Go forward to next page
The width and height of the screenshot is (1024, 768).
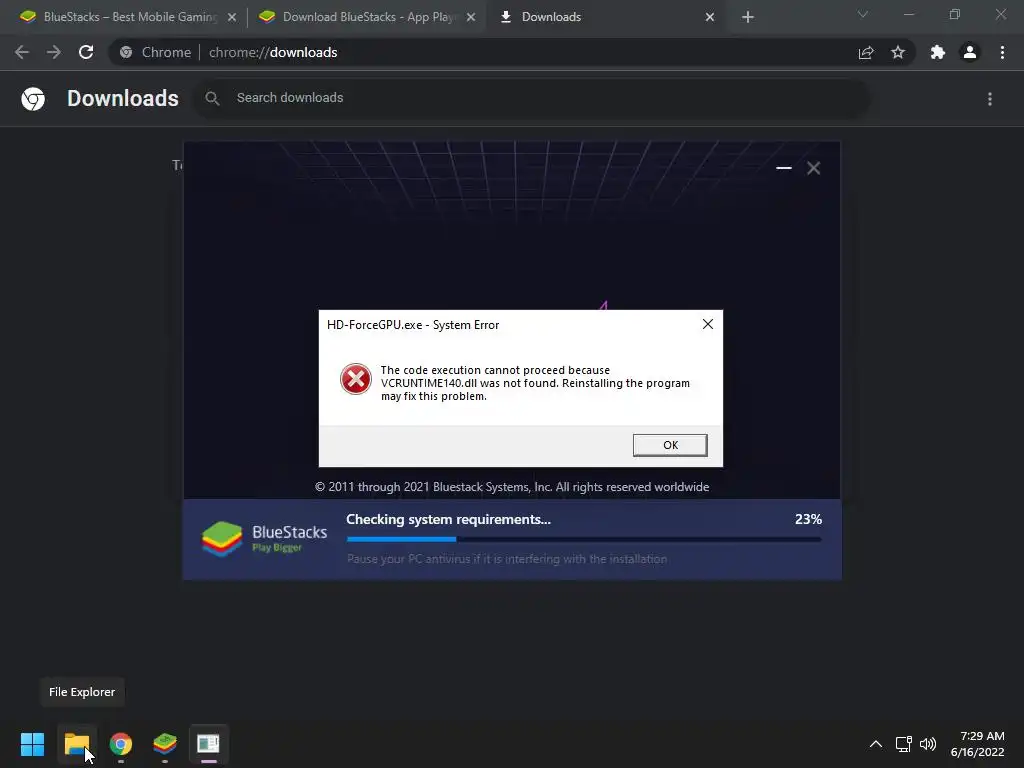pyautogui.click(x=54, y=52)
